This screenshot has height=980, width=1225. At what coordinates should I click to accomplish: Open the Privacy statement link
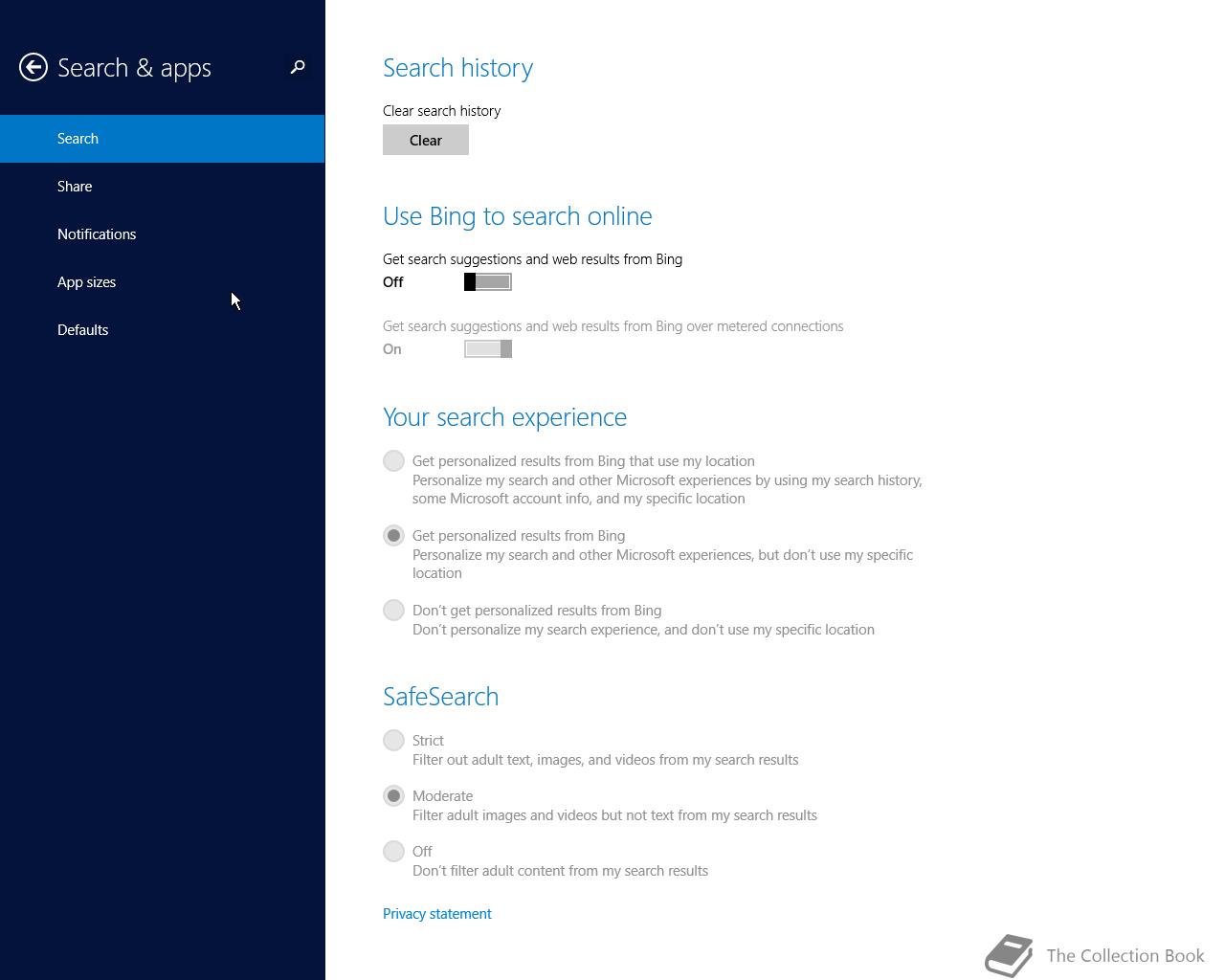coord(437,914)
